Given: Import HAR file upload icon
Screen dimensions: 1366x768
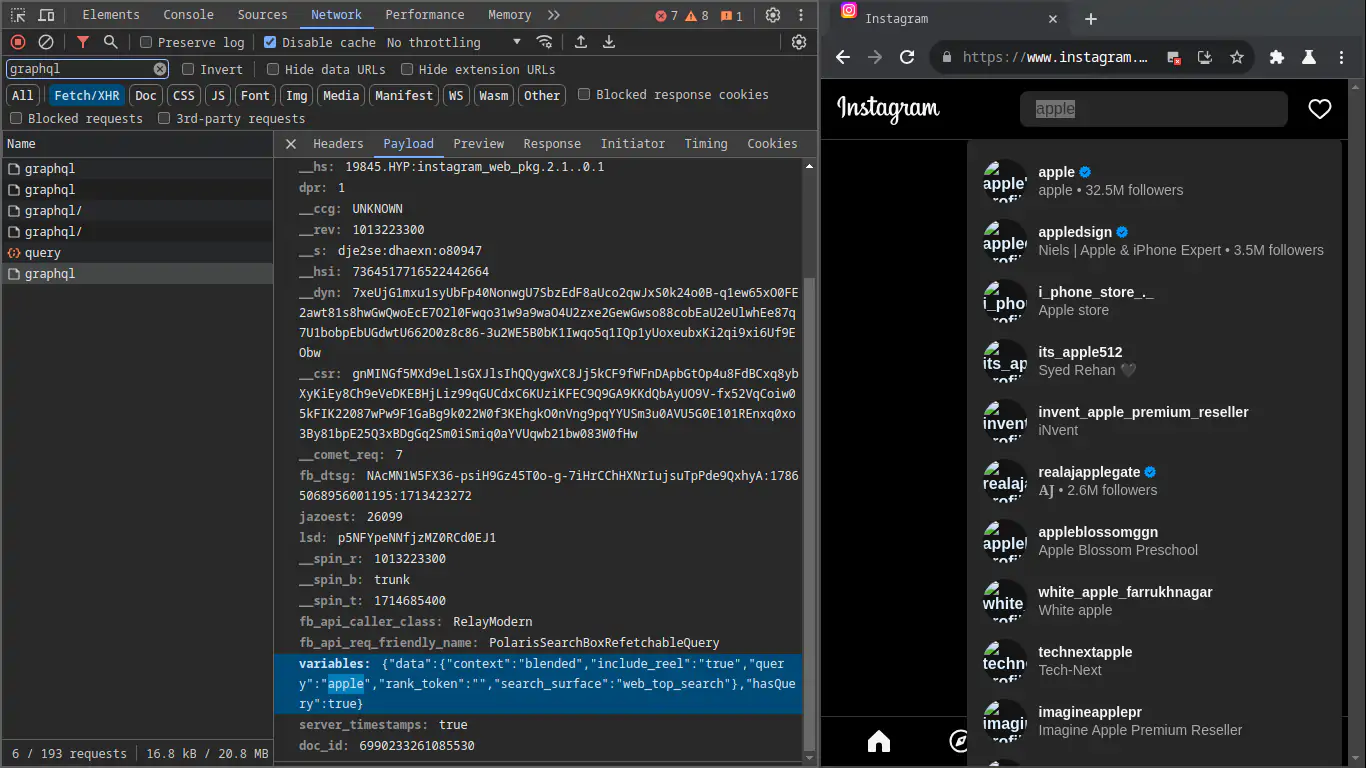Looking at the screenshot, I should tap(580, 42).
